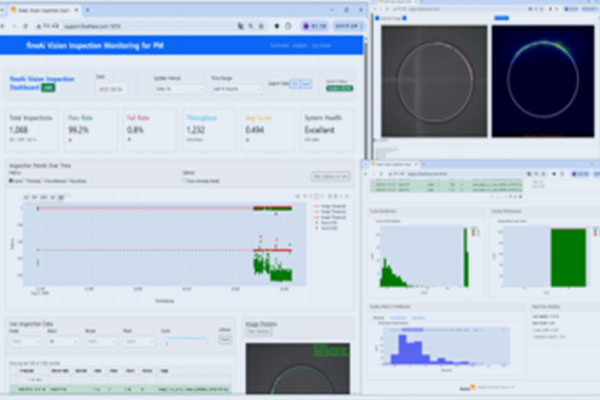Select the zoom tool in the trends chart modebar
This screenshot has width=600, height=400.
[x=305, y=196]
